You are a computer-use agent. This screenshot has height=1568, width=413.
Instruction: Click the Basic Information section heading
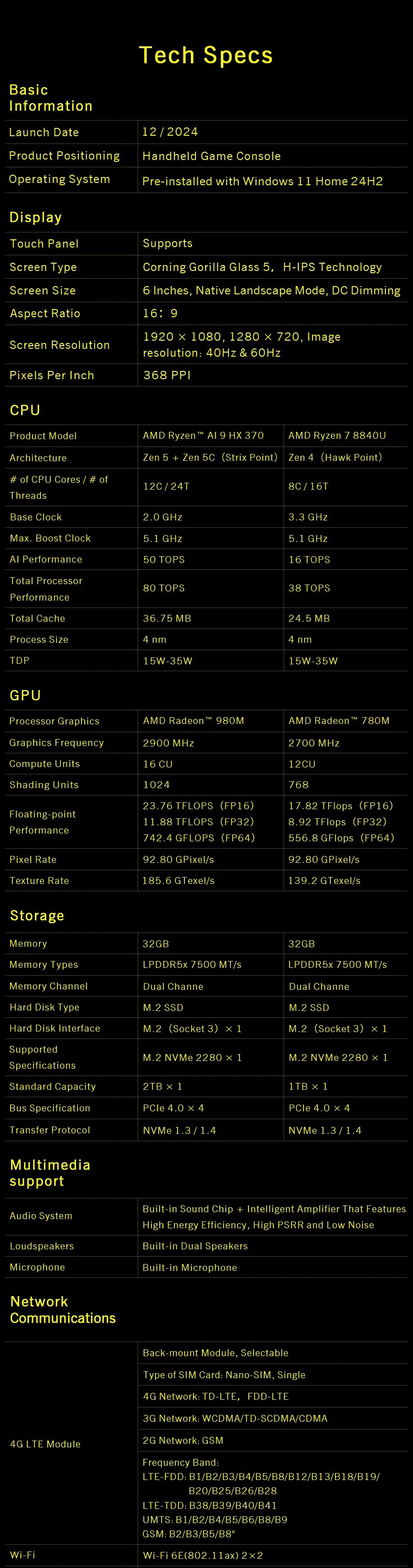[x=50, y=98]
